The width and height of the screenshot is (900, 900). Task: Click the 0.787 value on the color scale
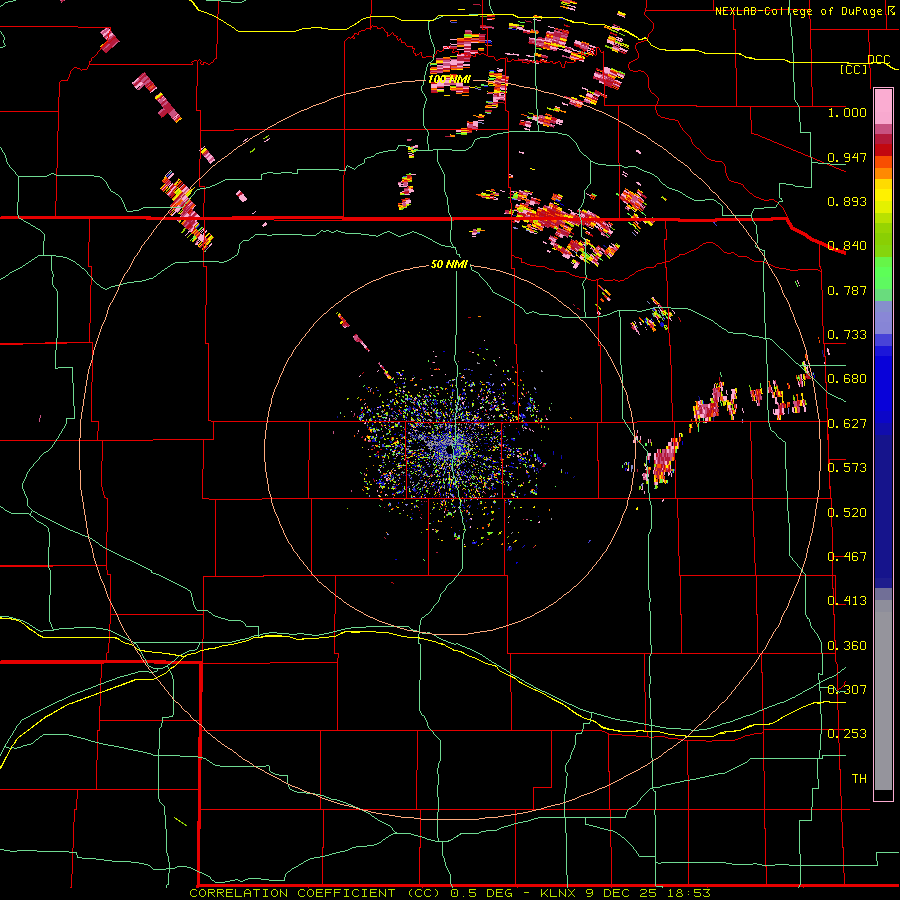[x=847, y=290]
